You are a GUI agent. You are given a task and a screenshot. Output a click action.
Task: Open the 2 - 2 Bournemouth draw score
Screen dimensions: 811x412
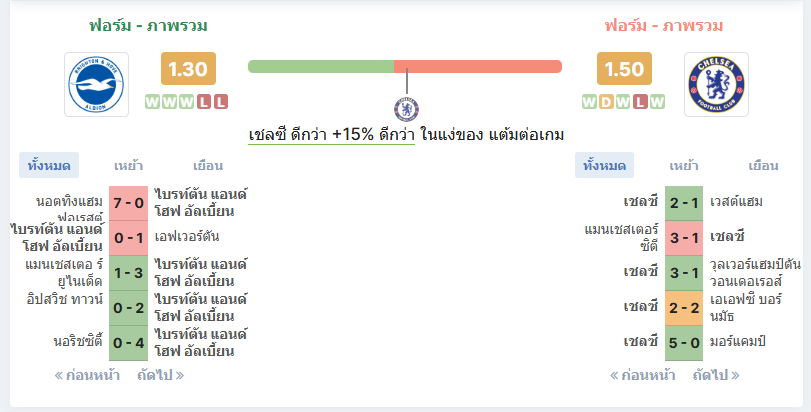tap(684, 308)
